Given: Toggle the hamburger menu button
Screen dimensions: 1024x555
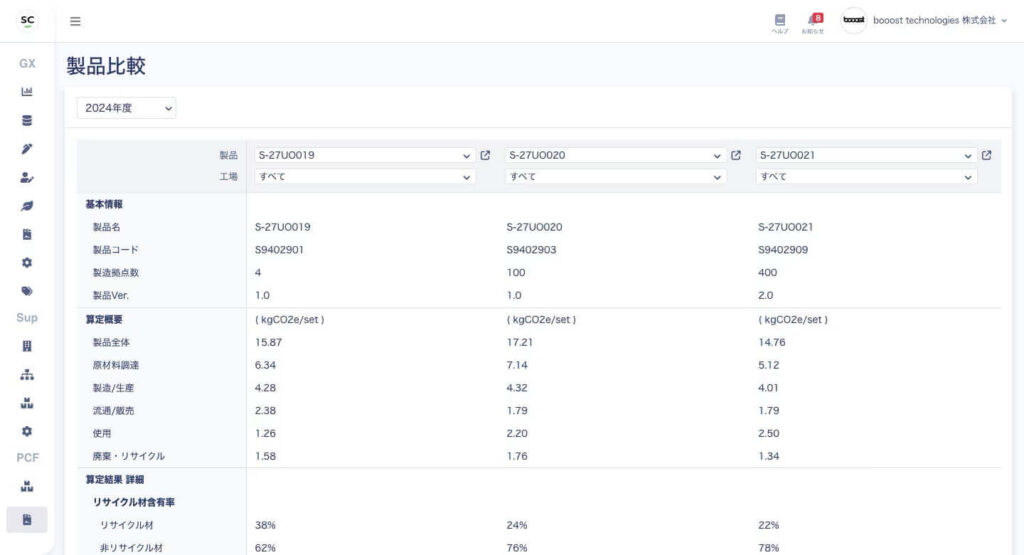Looking at the screenshot, I should pos(76,21).
